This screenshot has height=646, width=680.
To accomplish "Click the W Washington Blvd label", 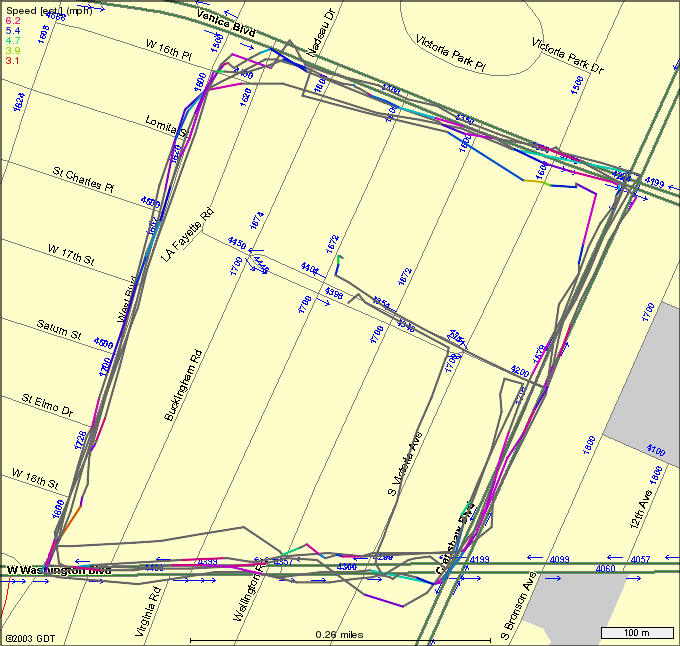I will pyautogui.click(x=59, y=570).
